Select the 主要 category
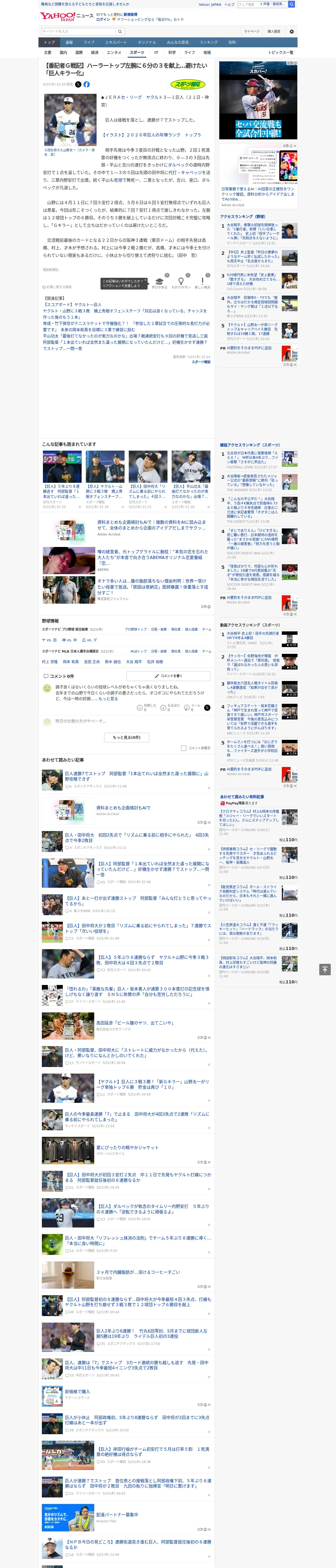Screen dimensions: 336x1568 pos(48,52)
